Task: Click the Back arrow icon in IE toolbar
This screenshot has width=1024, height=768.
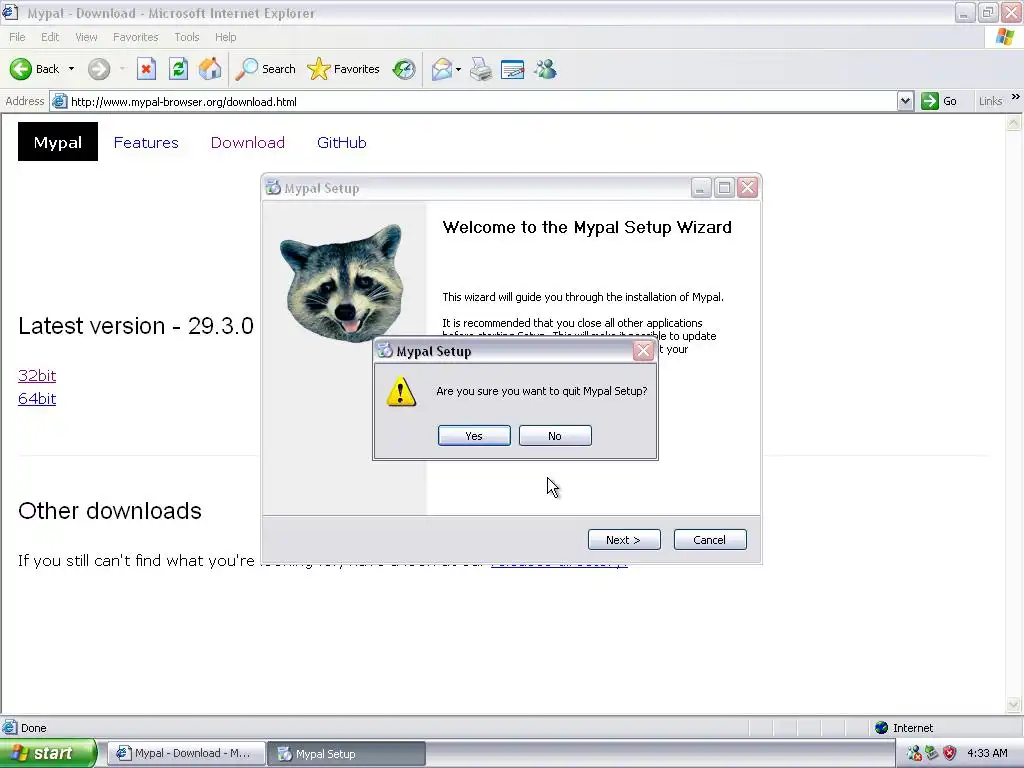Action: [21, 69]
